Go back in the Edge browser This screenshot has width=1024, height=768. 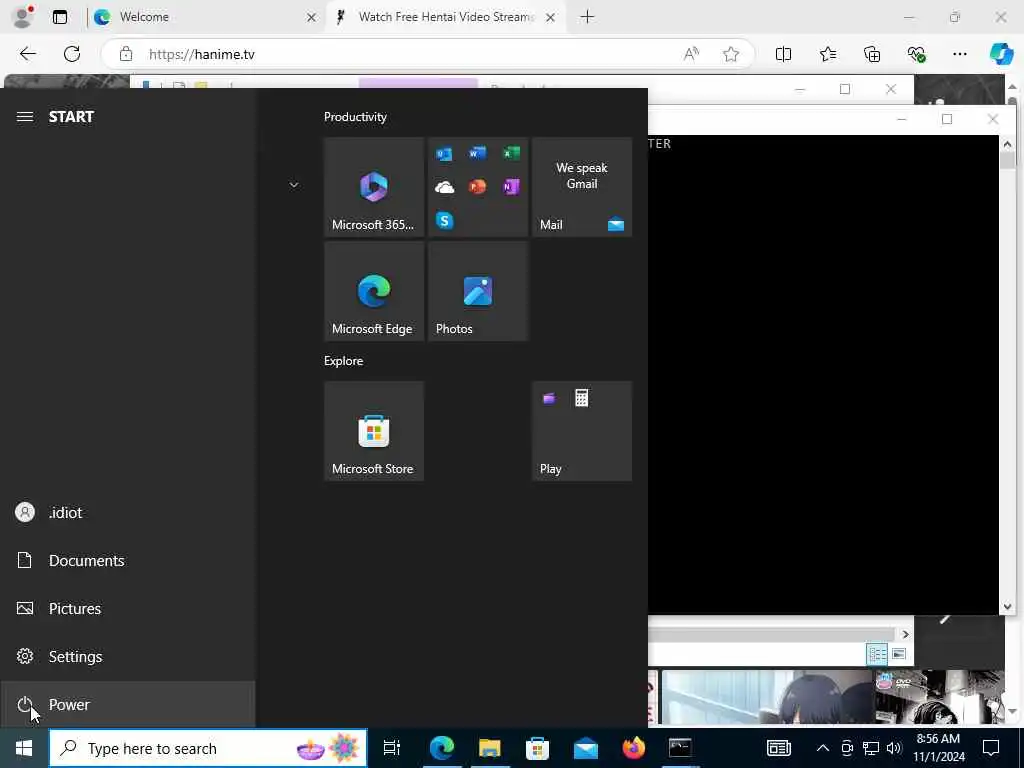(27, 54)
